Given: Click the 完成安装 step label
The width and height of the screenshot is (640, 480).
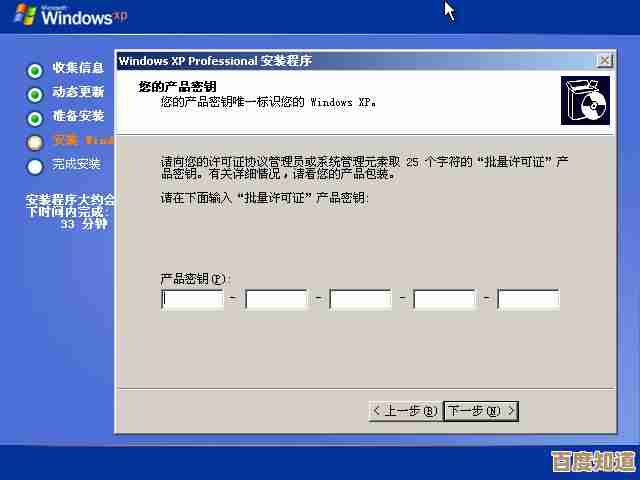Looking at the screenshot, I should 76,164.
